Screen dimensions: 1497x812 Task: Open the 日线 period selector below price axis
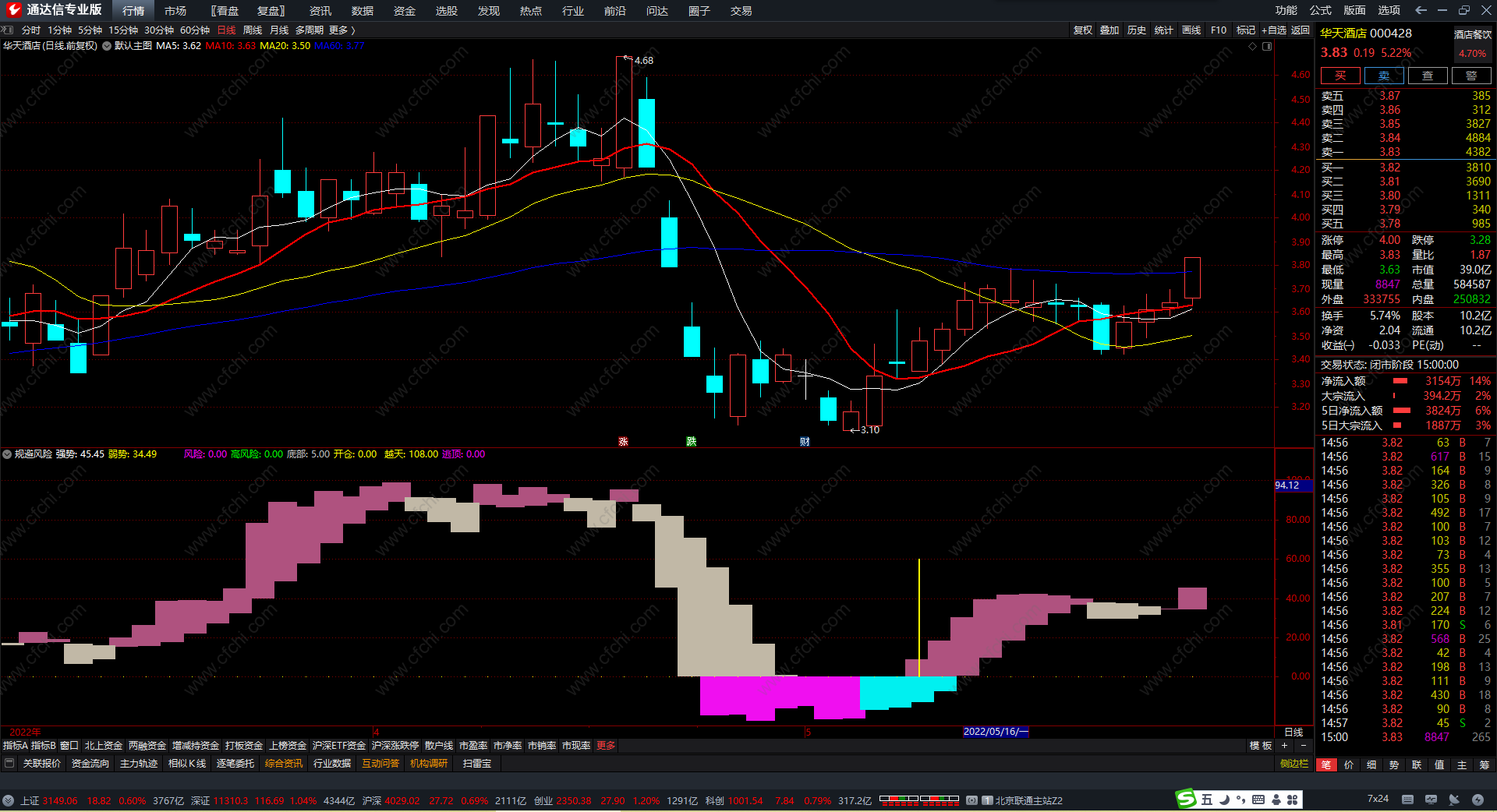pyautogui.click(x=1294, y=733)
